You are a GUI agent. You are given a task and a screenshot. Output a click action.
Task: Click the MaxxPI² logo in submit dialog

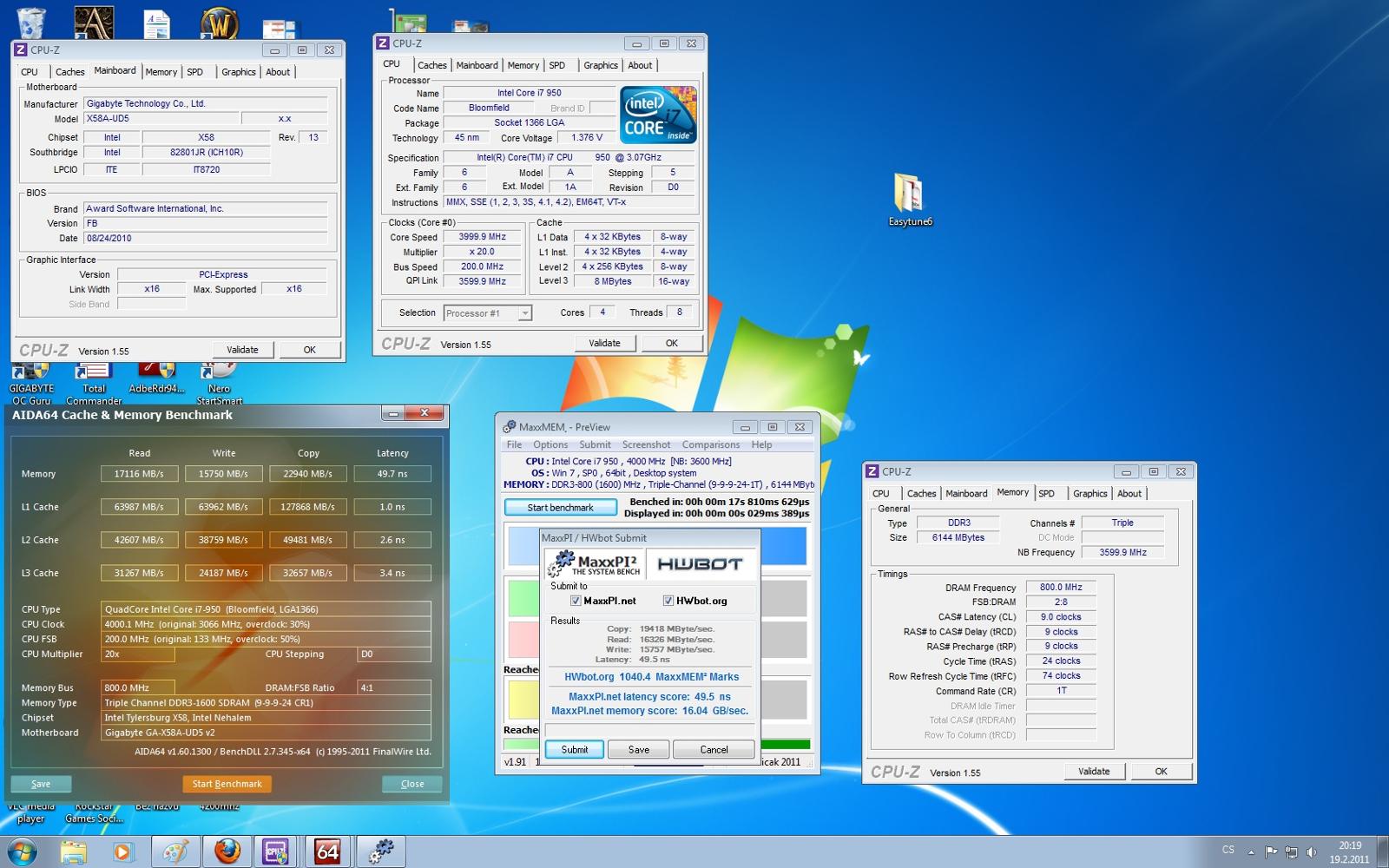coord(595,564)
